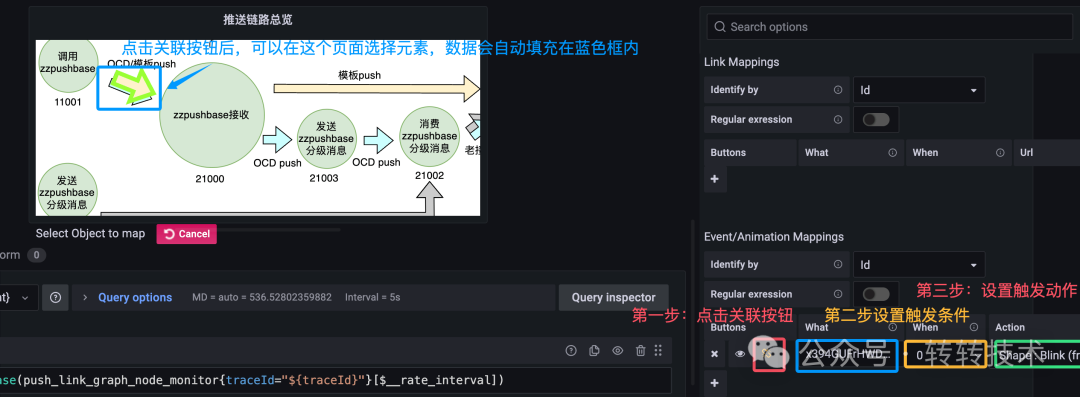Click info icon beside Event/Animation Identify by
The height and width of the screenshot is (397, 1080).
point(838,265)
